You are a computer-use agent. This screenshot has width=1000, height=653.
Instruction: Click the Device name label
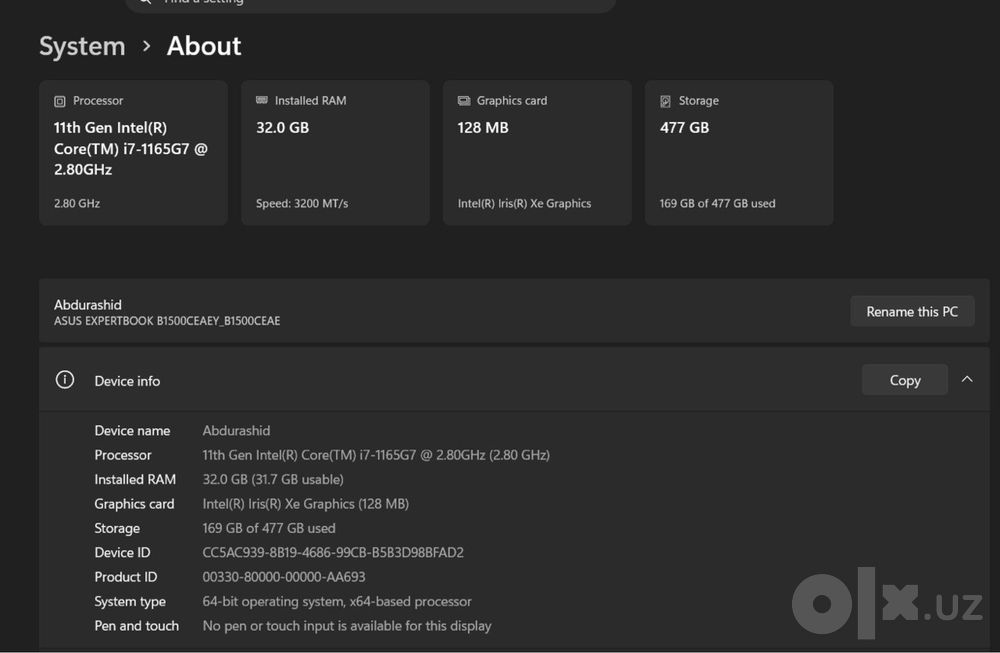(132, 430)
